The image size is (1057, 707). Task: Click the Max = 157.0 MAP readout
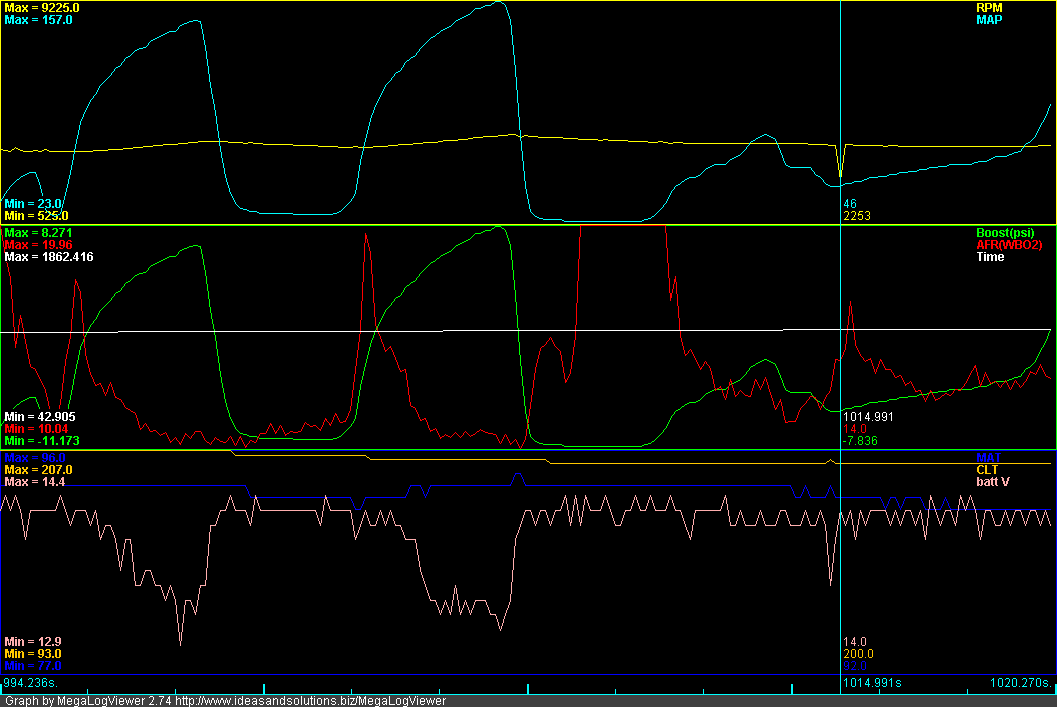pos(38,20)
